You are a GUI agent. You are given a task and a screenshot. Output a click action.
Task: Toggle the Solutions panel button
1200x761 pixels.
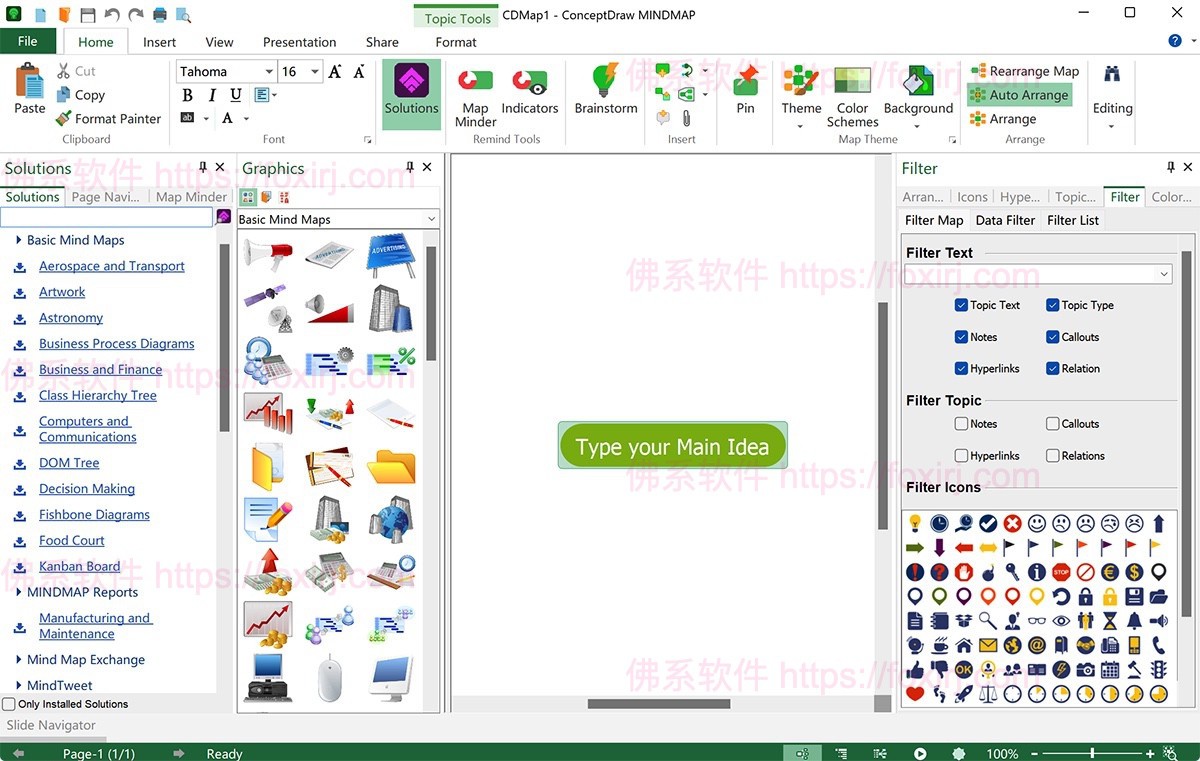click(x=411, y=93)
